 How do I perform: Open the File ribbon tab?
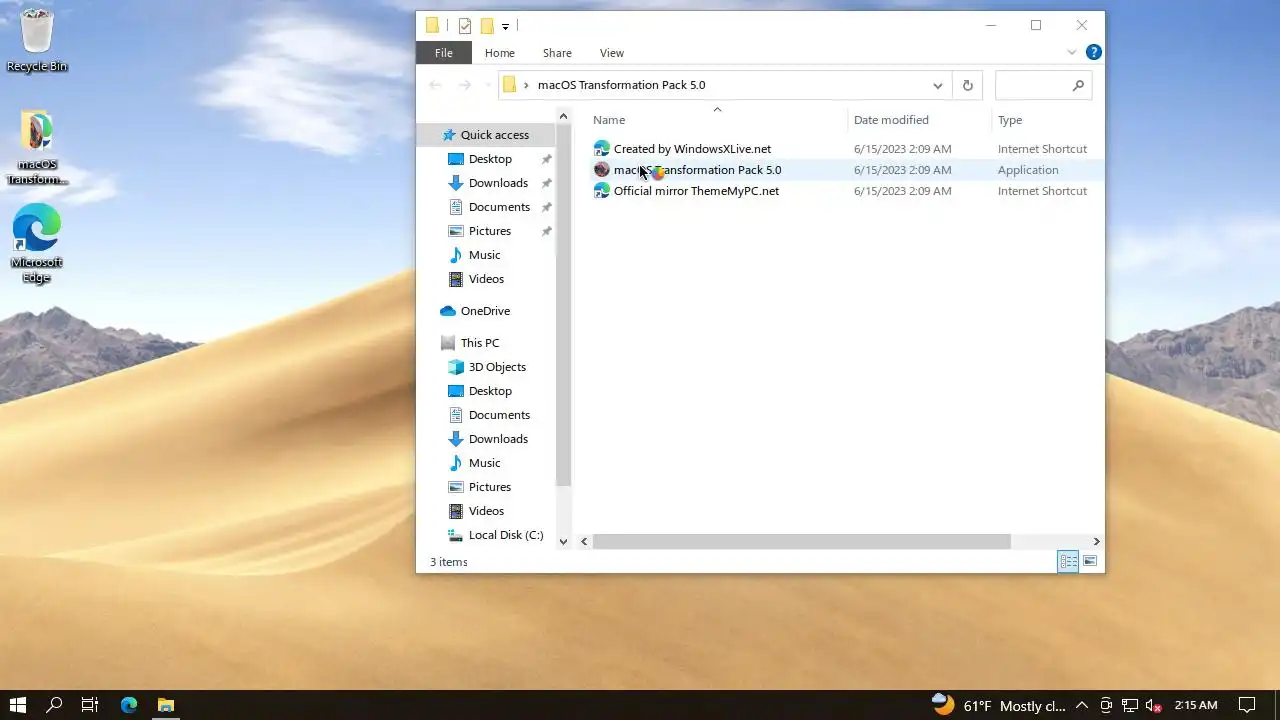tap(444, 53)
